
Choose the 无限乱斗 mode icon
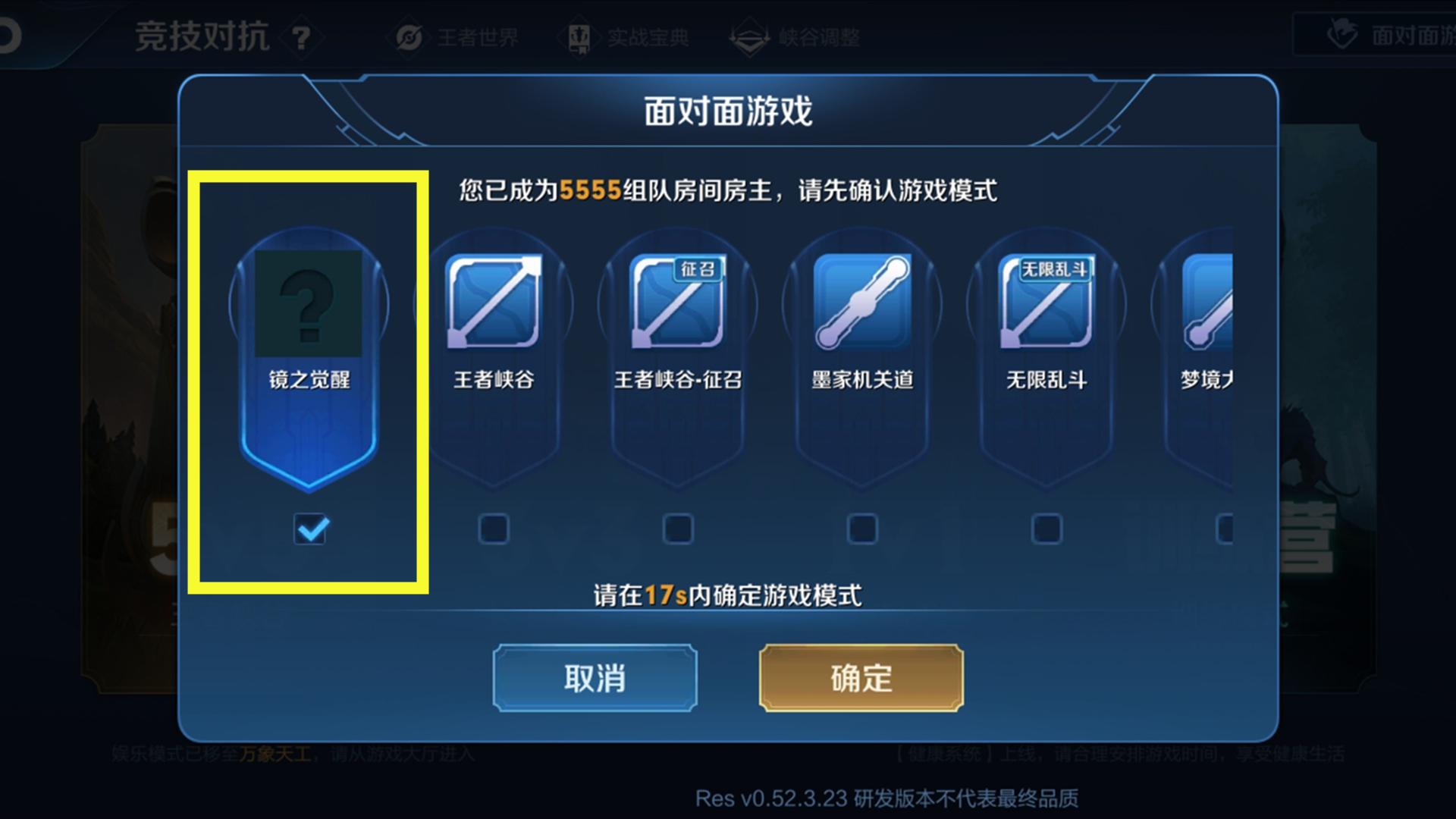coord(1046,302)
